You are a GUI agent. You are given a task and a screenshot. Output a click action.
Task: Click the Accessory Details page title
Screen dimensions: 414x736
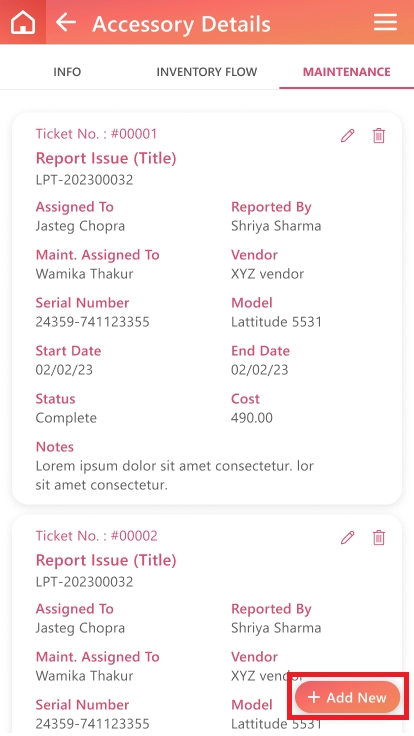click(x=181, y=23)
